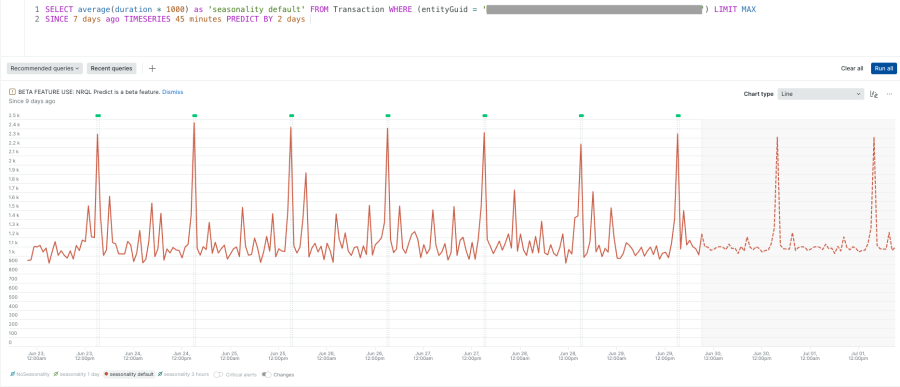Show the seasonality 1 day series
This screenshot has width=900, height=387.
pyautogui.click(x=76, y=374)
